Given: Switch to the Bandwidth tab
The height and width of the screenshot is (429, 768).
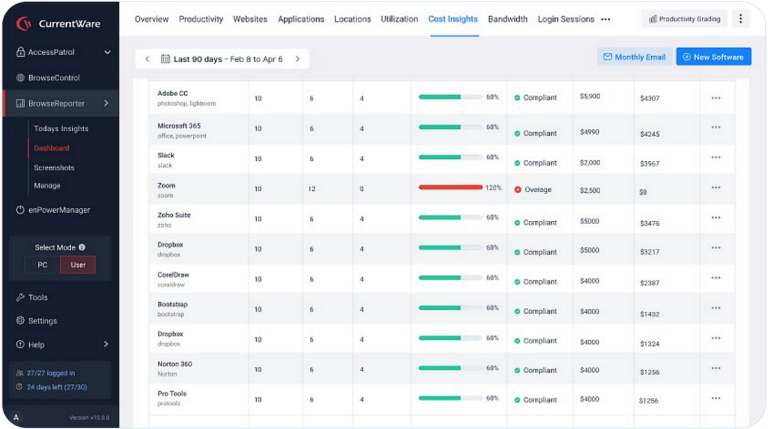Looking at the screenshot, I should tap(508, 19).
